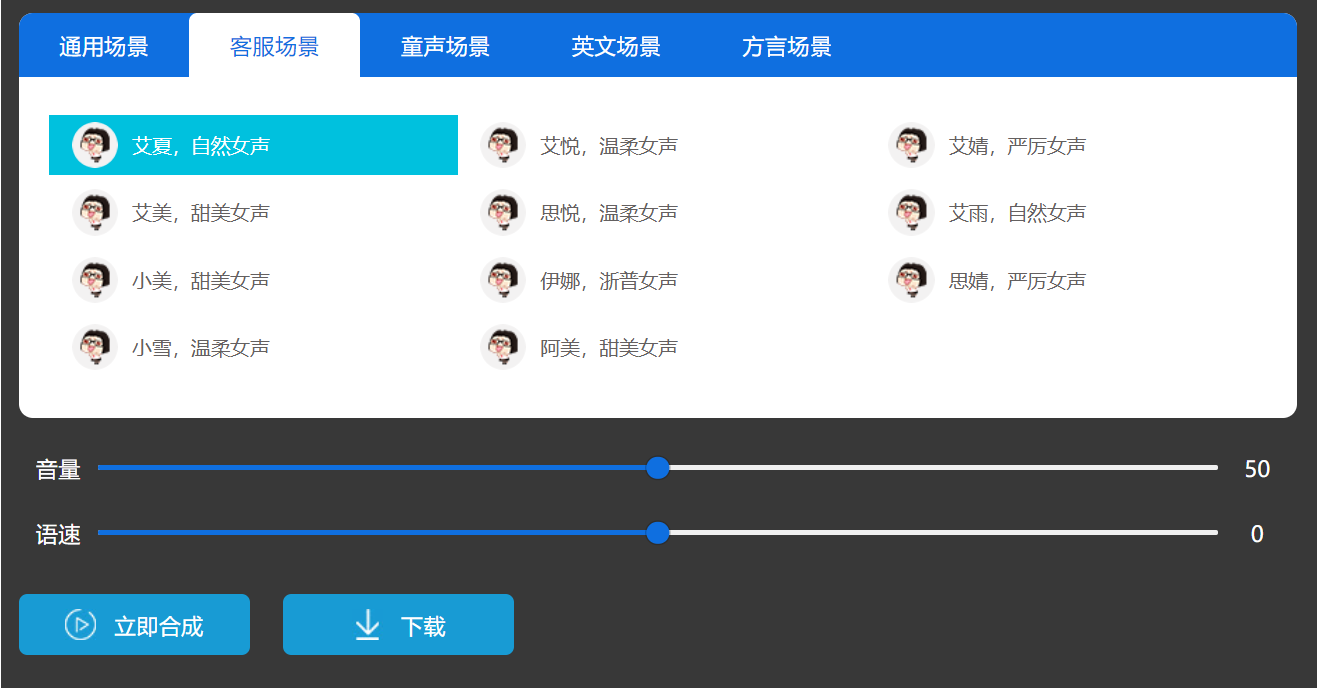Viewport: 1319px width, 688px height.
Task: Click the avatar icon beside 思婧
Action: 911,280
